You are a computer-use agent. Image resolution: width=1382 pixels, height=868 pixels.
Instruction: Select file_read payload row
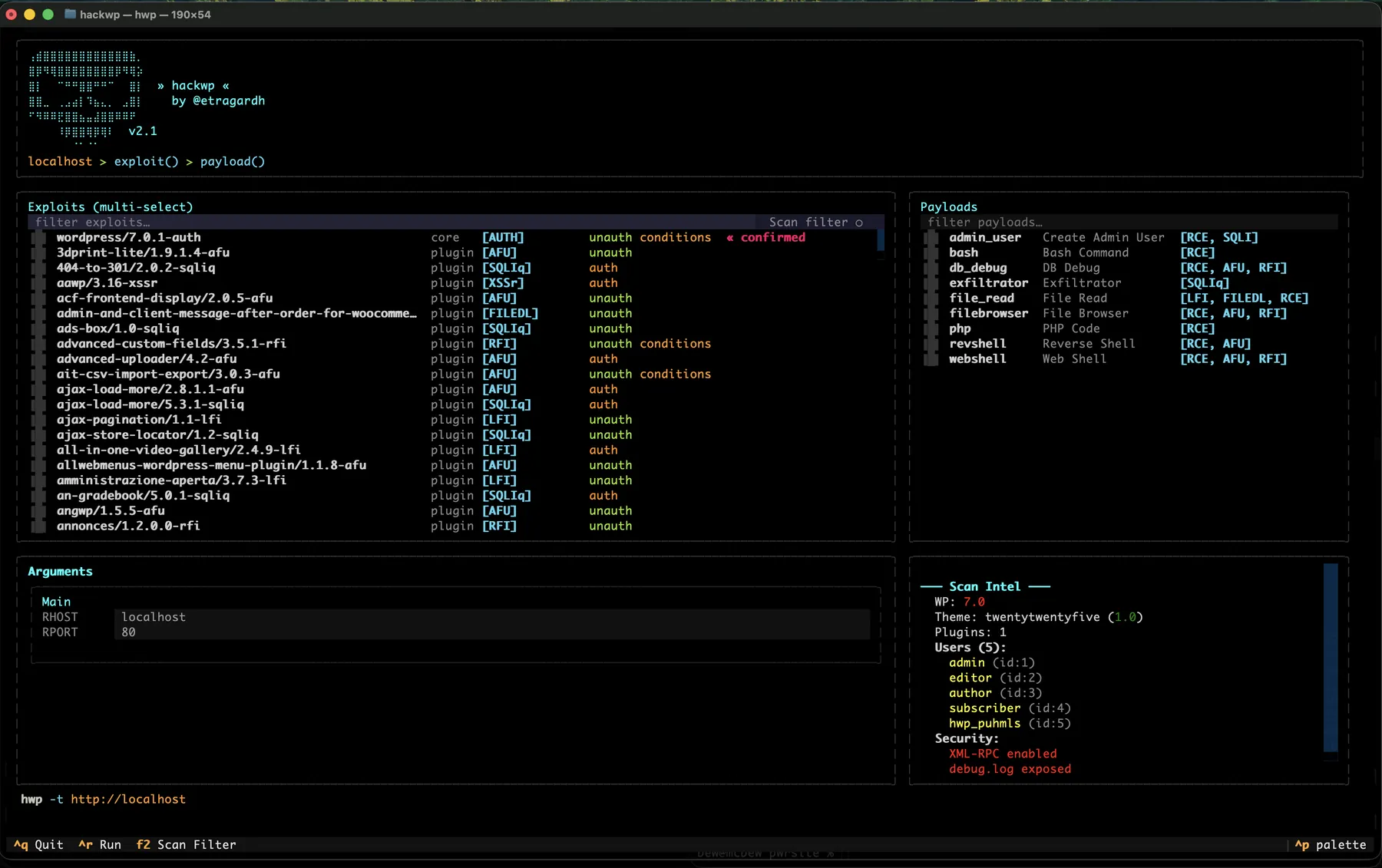(x=1129, y=299)
